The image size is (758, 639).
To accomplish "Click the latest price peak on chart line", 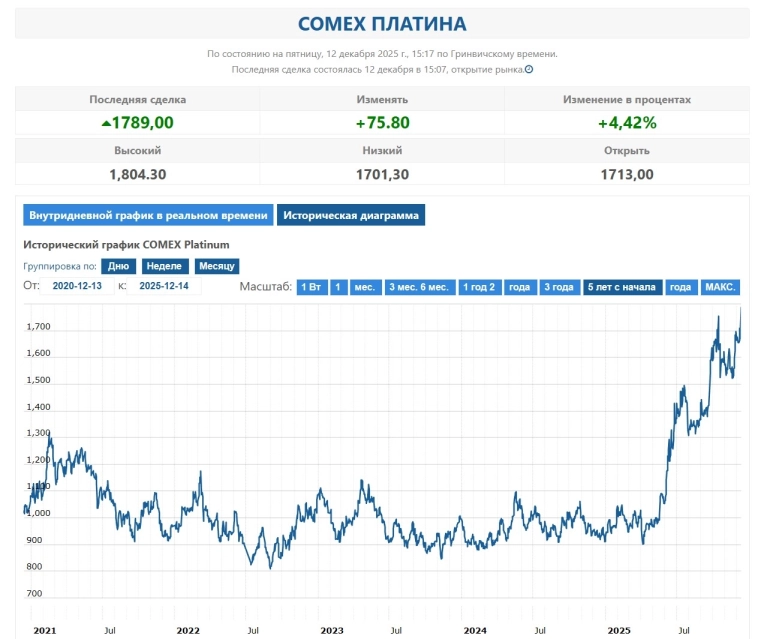I will tap(740, 309).
